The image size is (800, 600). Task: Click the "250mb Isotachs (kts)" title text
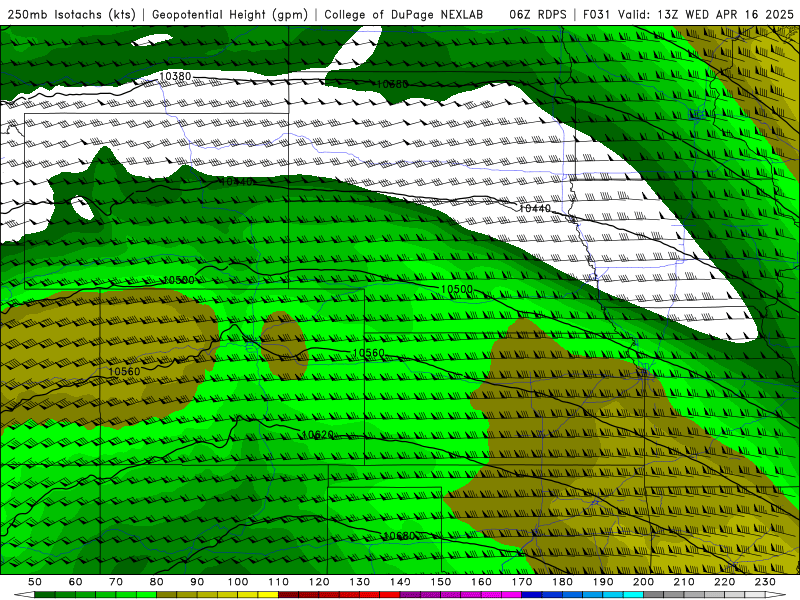71,15
